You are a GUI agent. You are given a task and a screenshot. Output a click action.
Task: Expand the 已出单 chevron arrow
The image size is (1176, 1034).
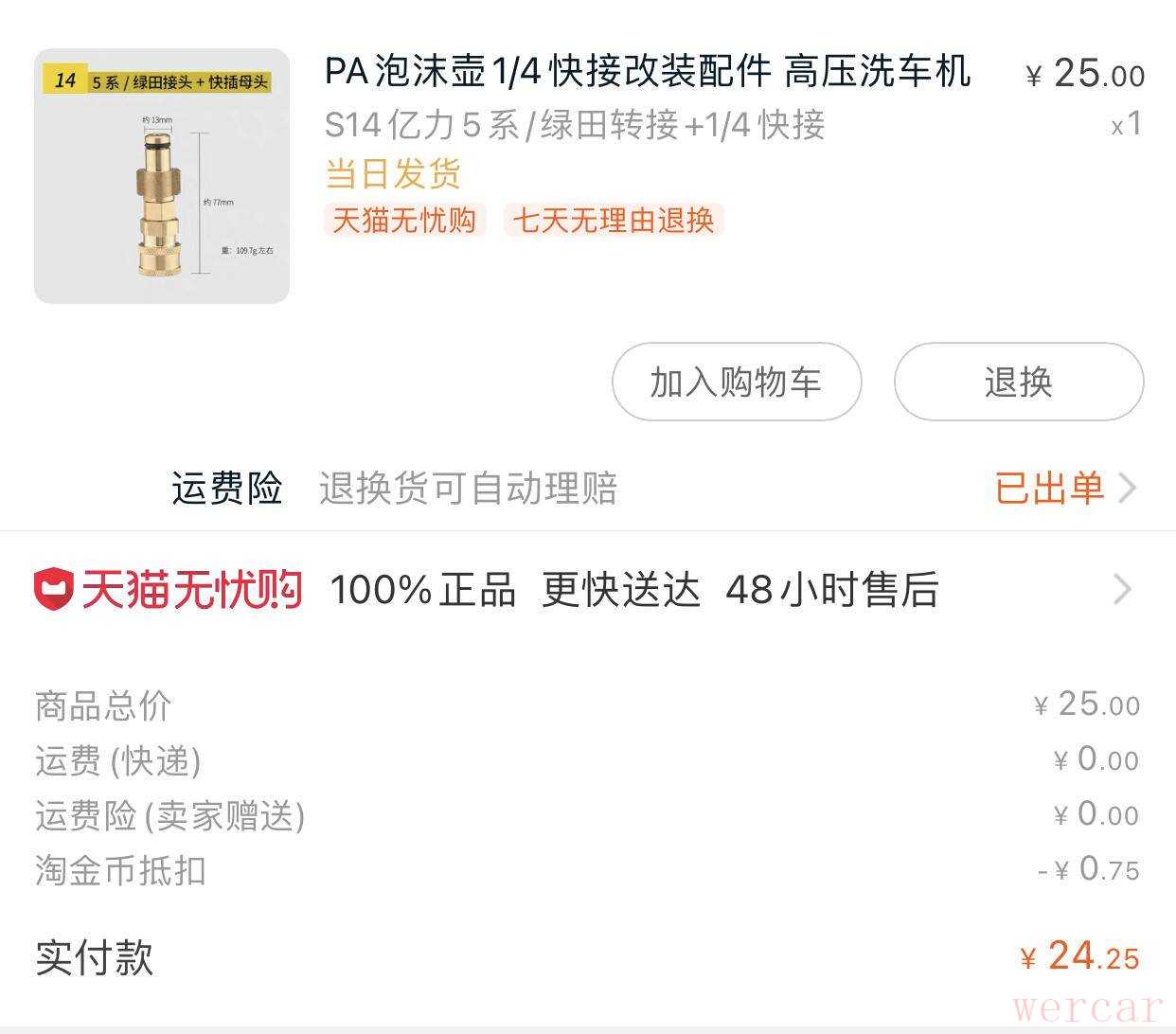pos(1127,489)
